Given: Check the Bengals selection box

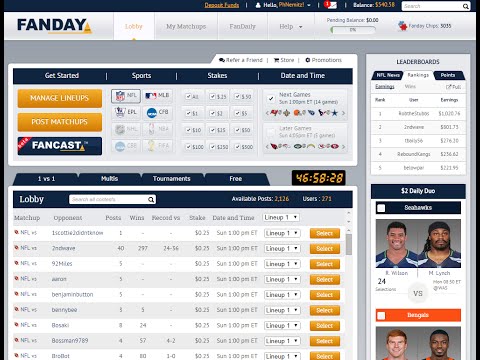Looking at the screenshot, I should [381, 315].
